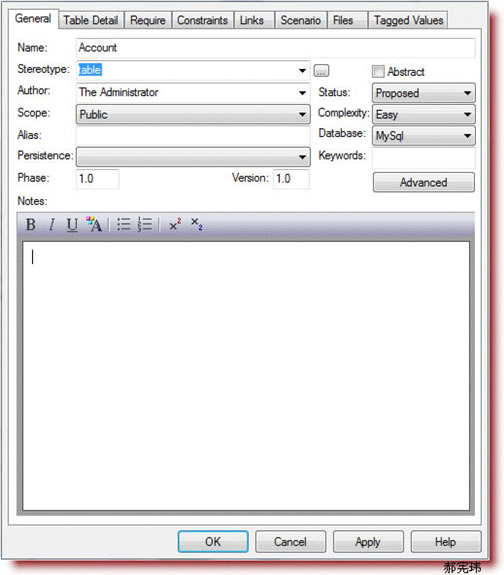
Task: Apply subscript formatting in Notes
Action: pos(197,224)
